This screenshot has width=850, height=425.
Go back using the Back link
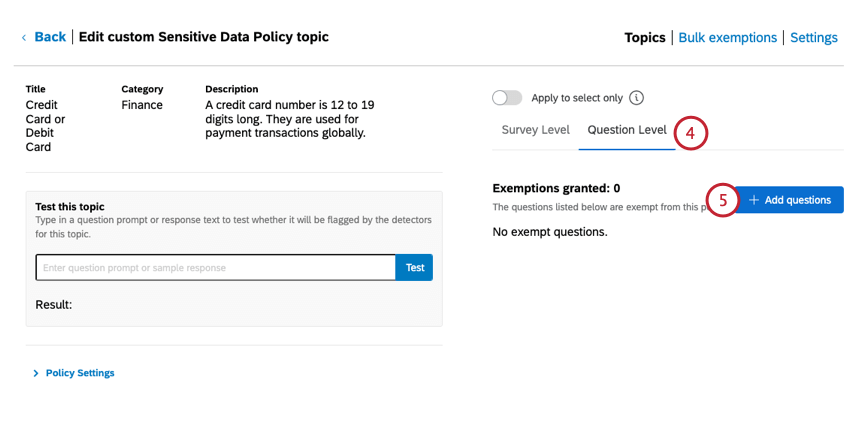[x=50, y=37]
